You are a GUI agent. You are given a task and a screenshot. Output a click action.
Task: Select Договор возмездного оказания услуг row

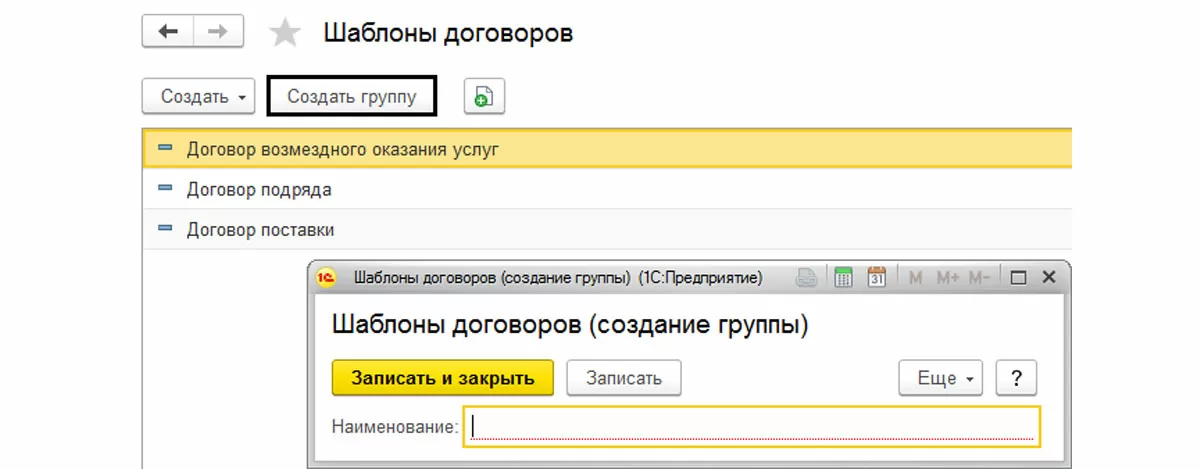click(x=342, y=149)
